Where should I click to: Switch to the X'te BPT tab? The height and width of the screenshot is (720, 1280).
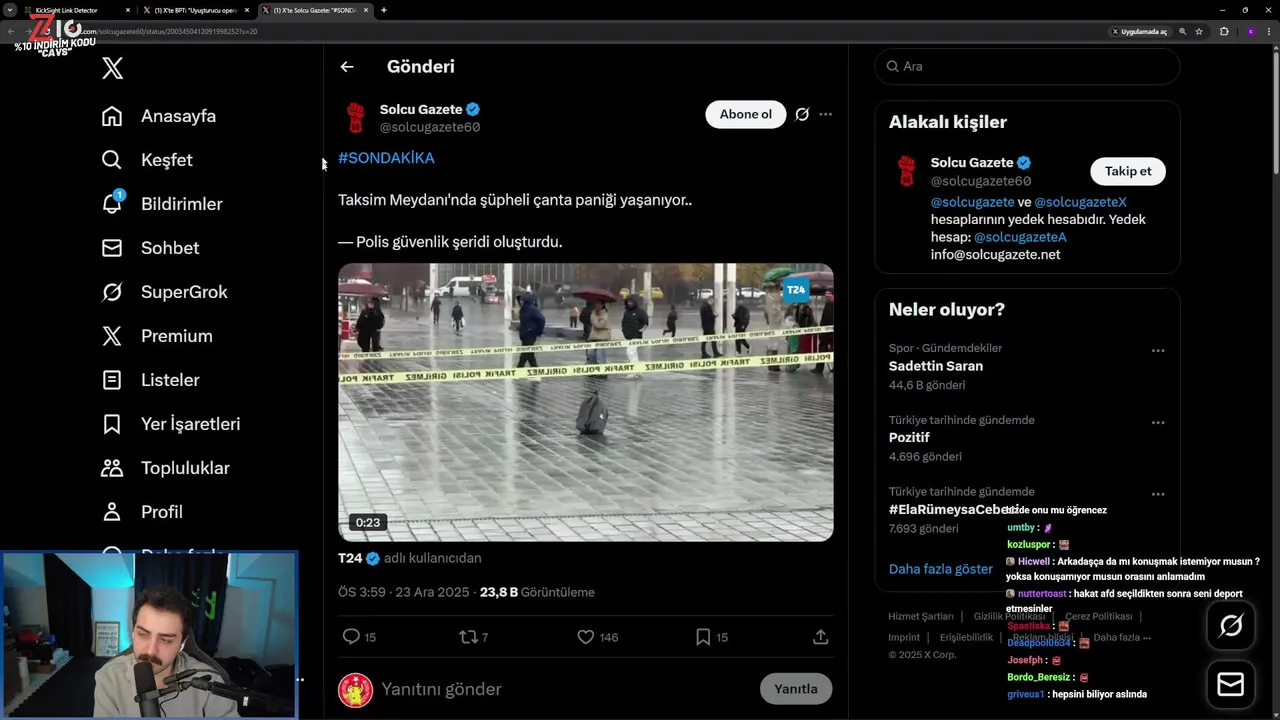point(195,10)
